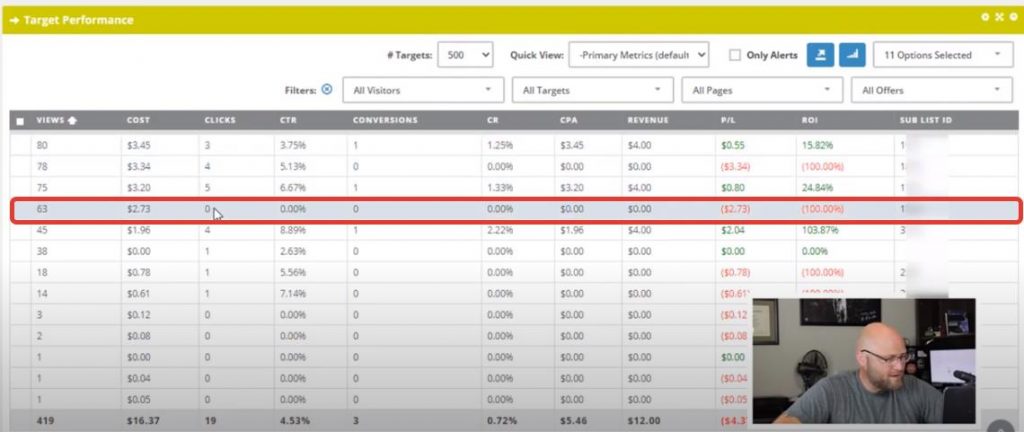Click the 80 views cell
The width and height of the screenshot is (1024, 432).
pos(42,146)
